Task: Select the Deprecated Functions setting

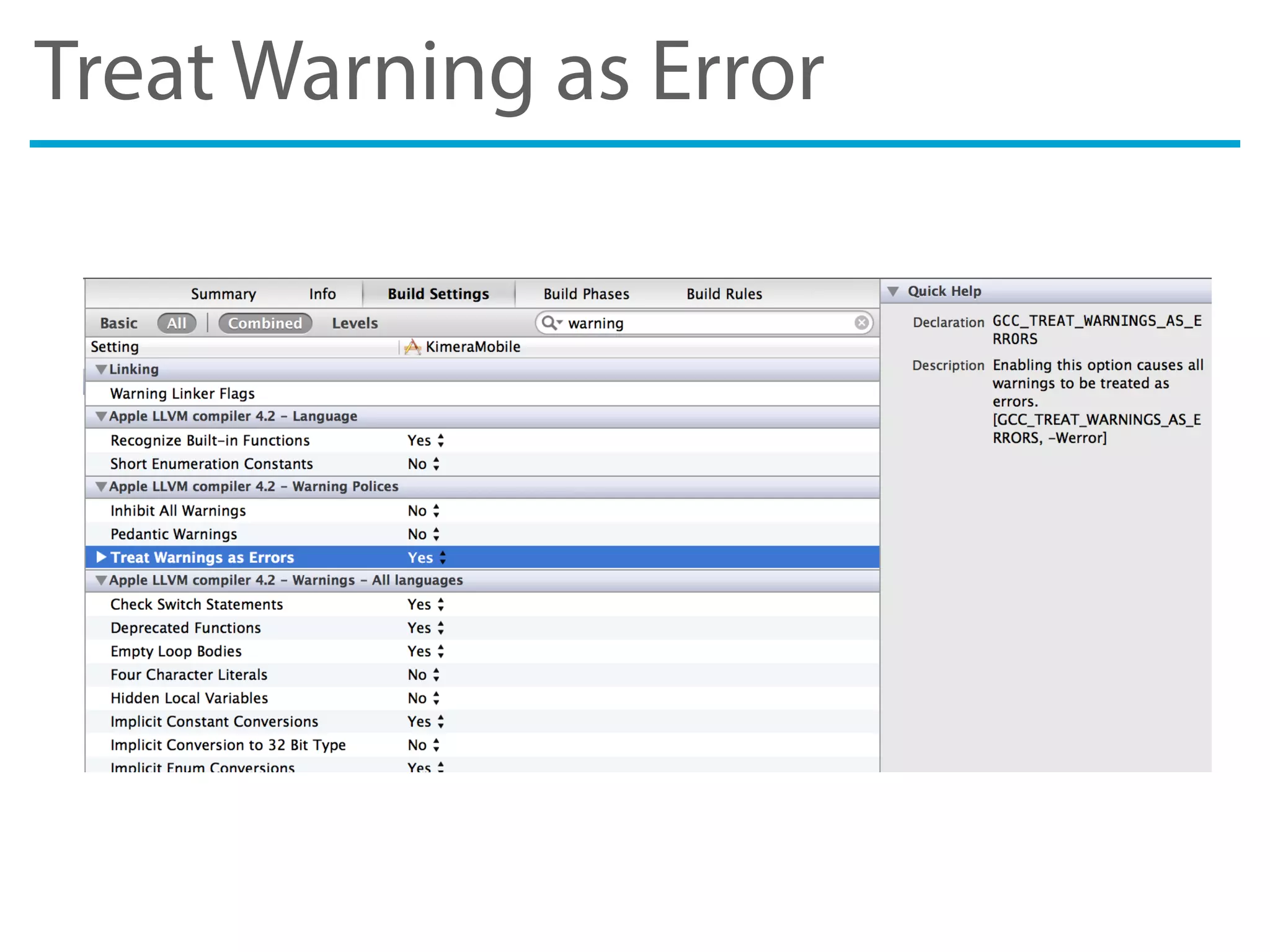Action: pos(185,628)
